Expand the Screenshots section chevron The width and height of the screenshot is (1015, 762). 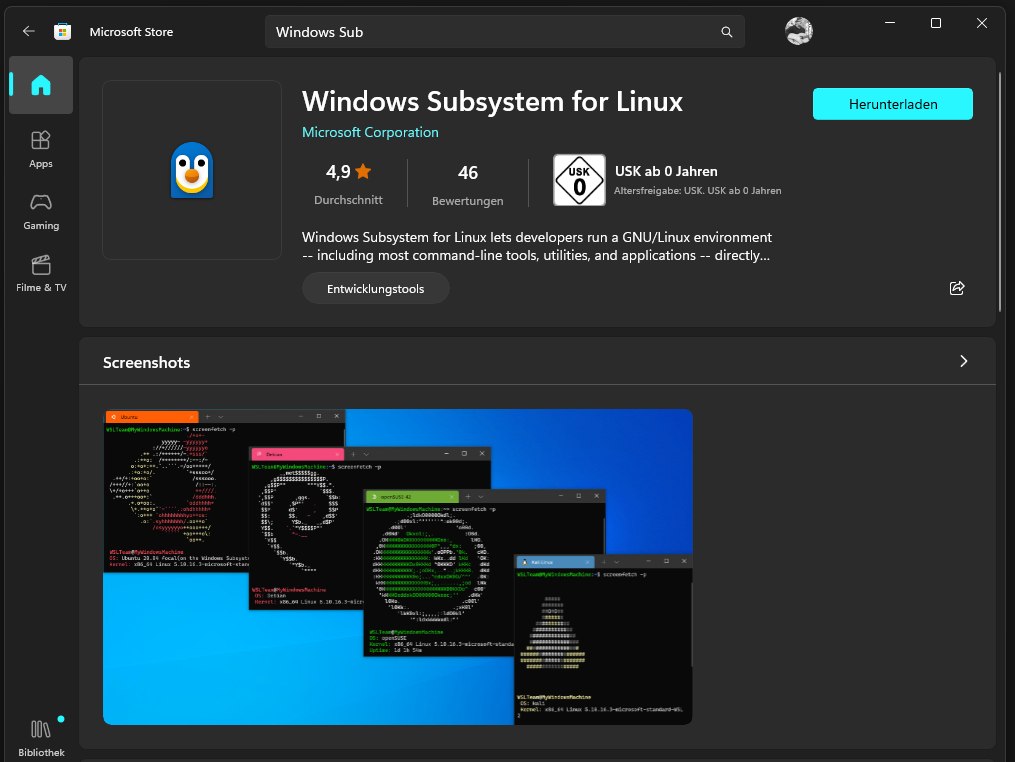tap(963, 361)
